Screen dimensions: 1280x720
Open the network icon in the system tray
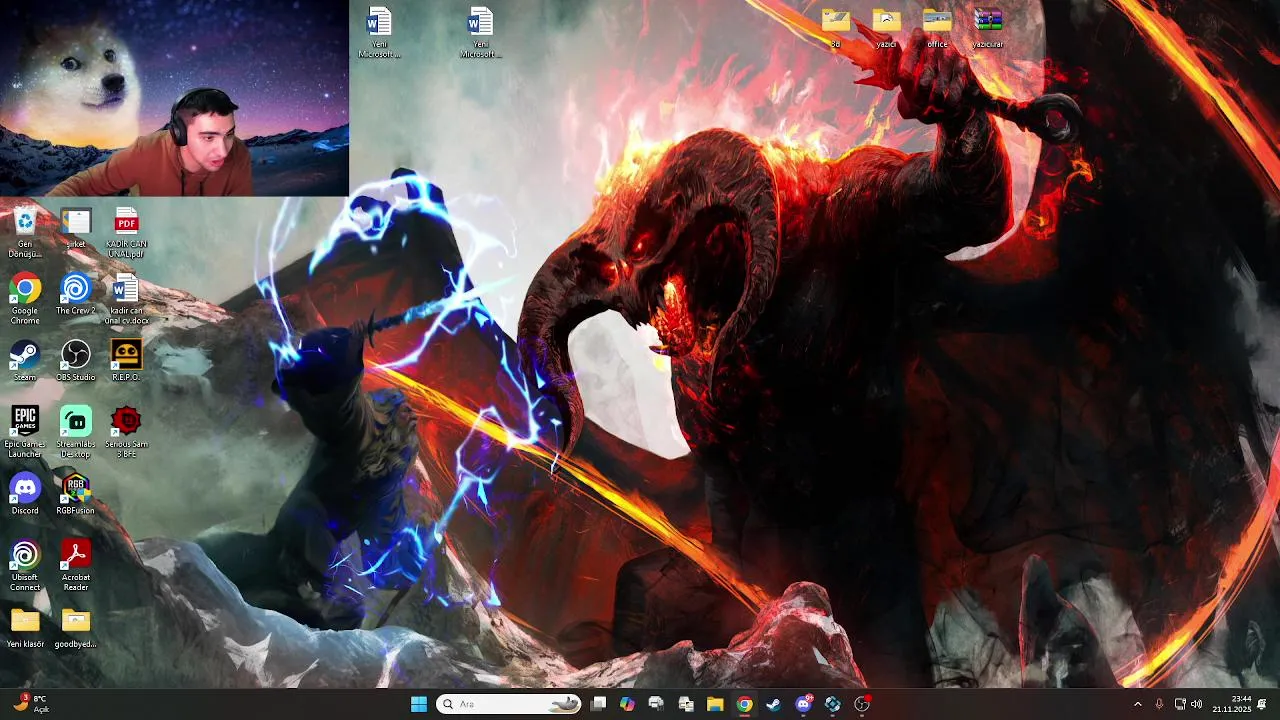[1180, 704]
